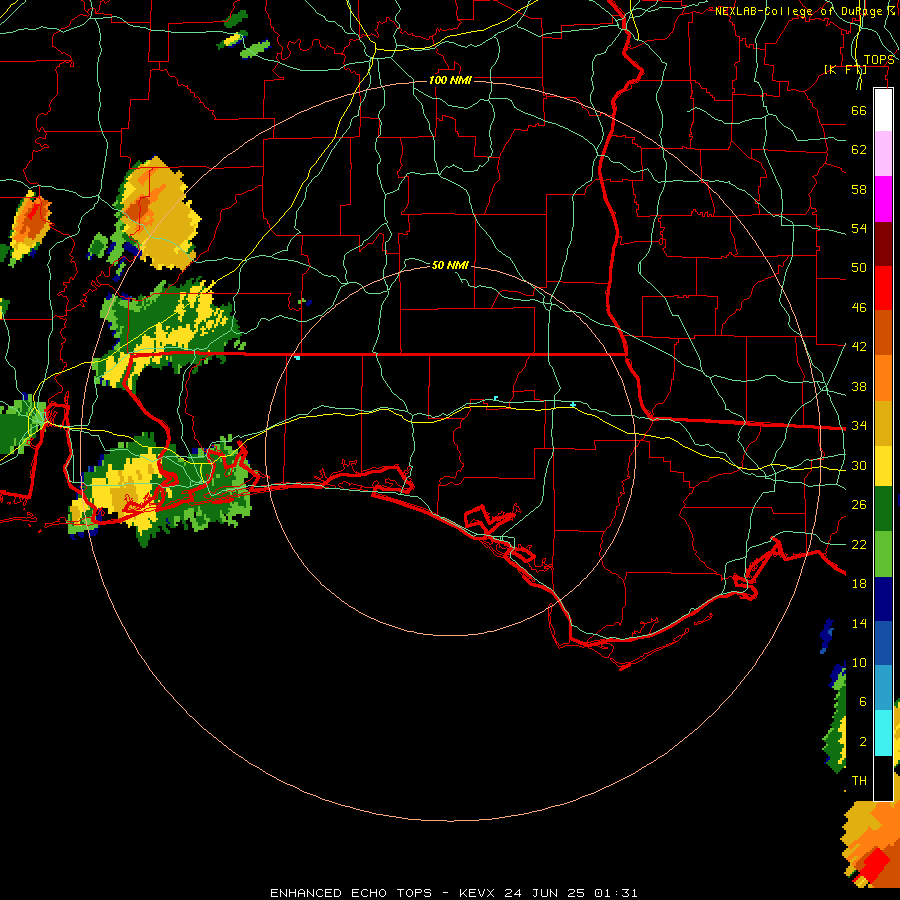Click the [K FT] units label

click(845, 69)
